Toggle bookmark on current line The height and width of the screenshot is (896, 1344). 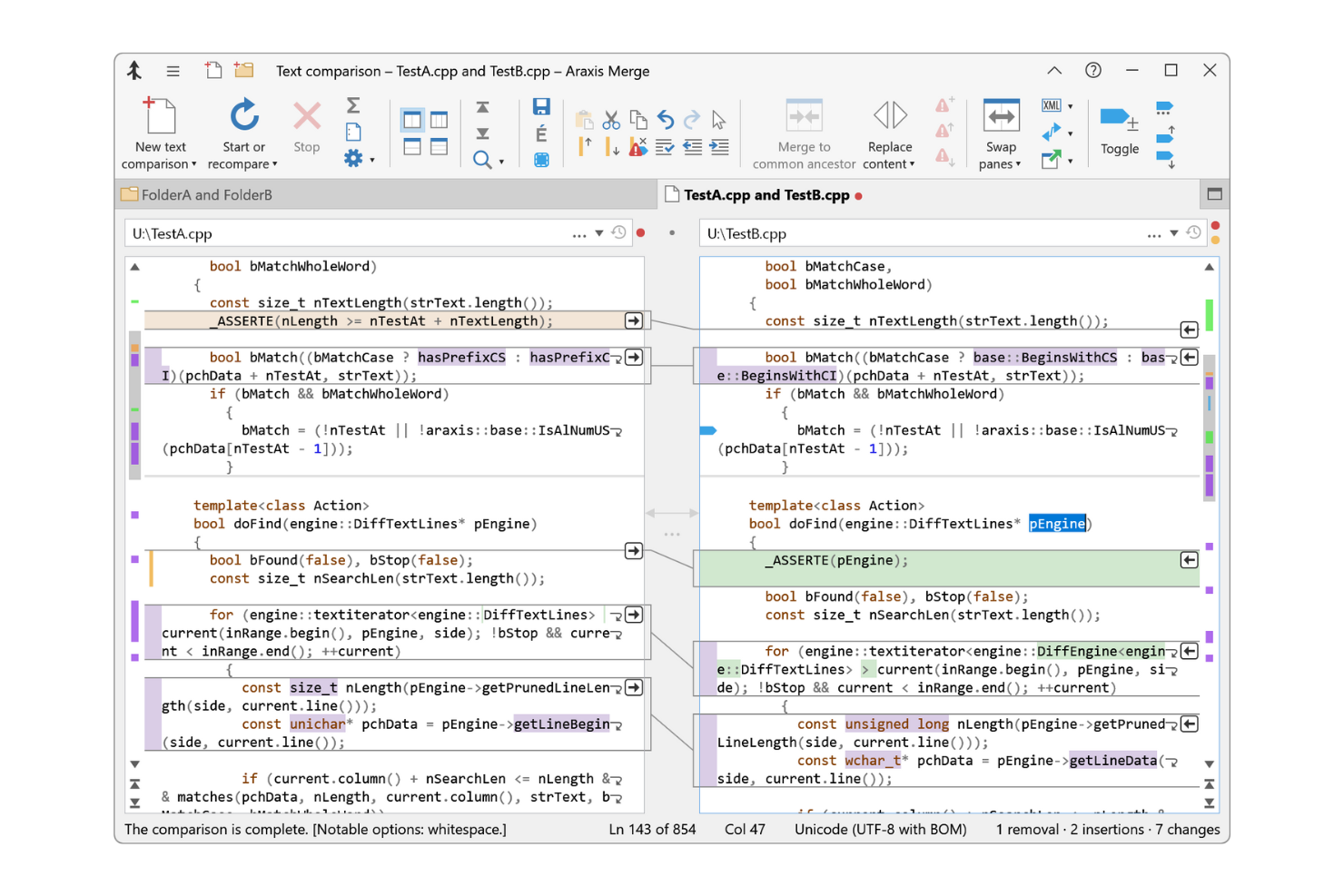[1119, 128]
